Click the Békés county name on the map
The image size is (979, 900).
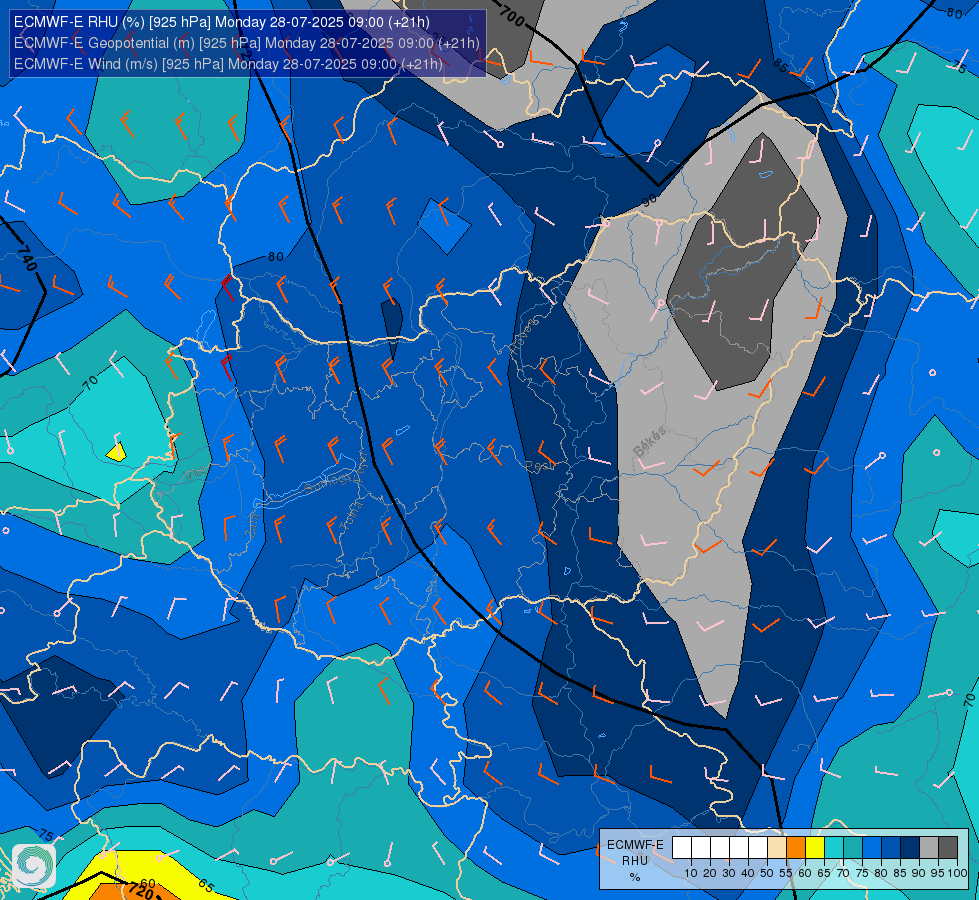[650, 441]
